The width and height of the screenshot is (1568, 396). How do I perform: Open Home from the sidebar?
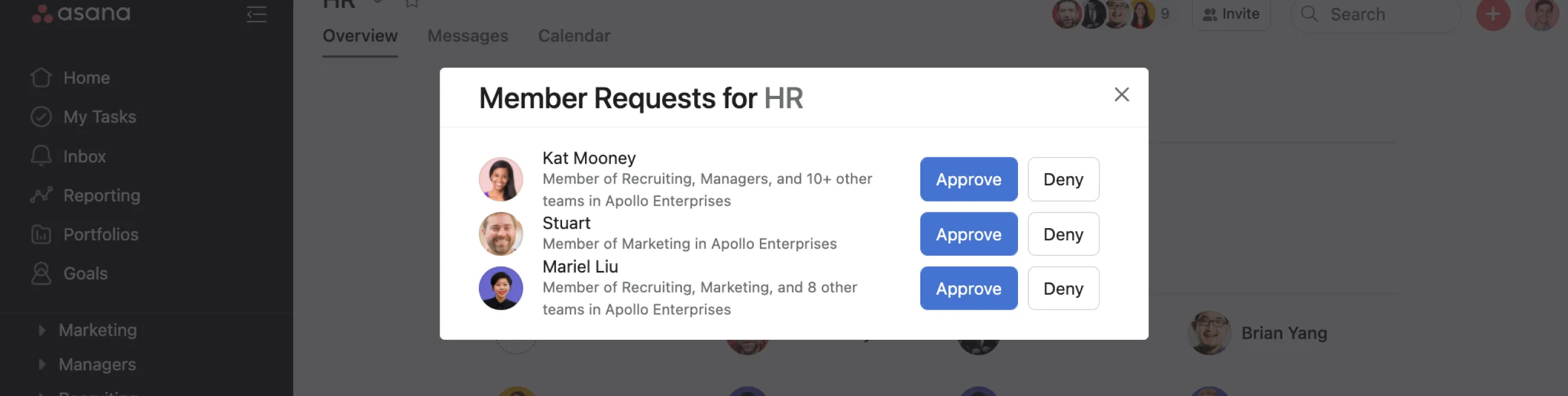[x=86, y=78]
